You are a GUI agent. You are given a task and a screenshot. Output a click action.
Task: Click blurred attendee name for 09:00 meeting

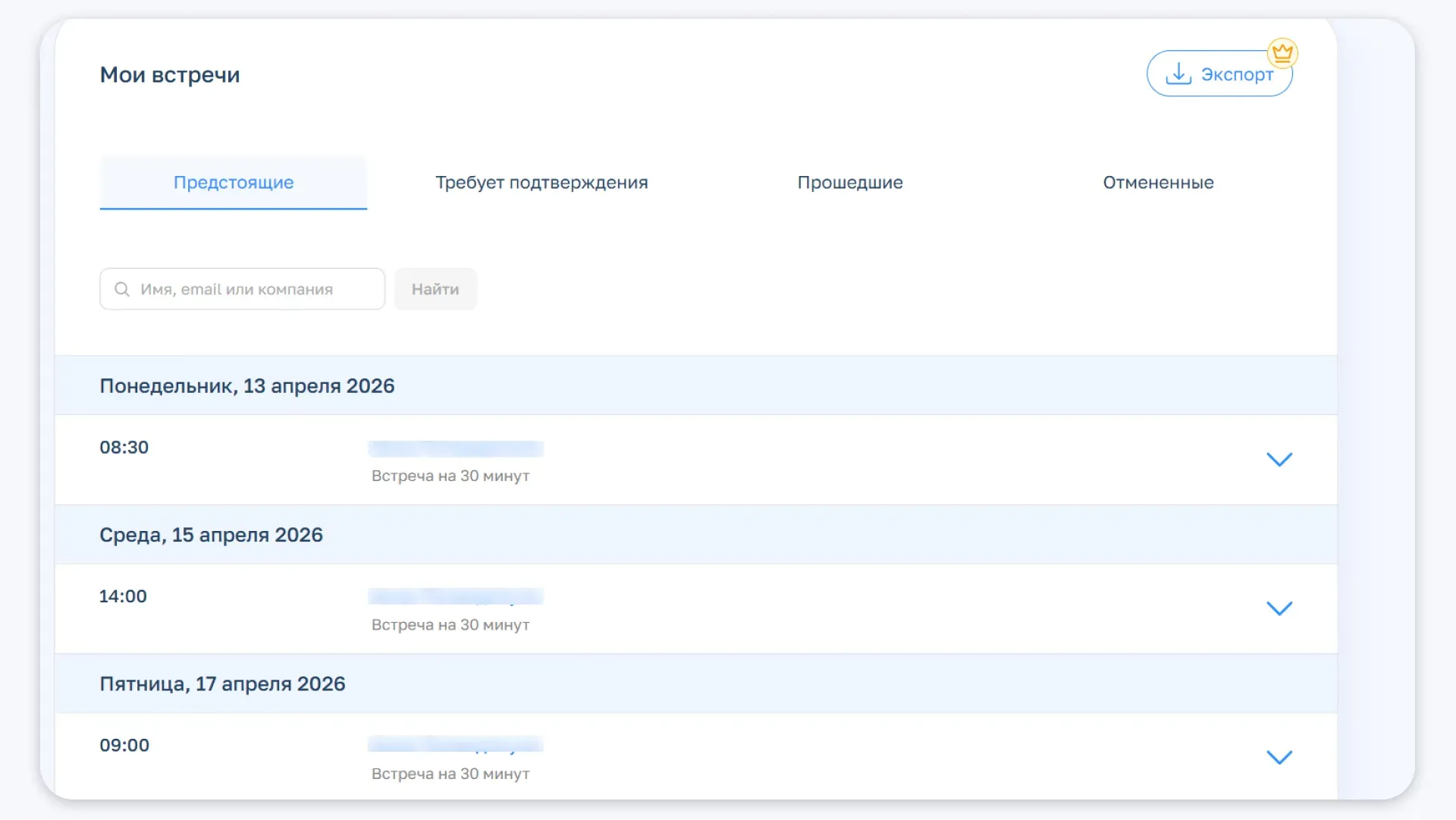[x=456, y=744]
